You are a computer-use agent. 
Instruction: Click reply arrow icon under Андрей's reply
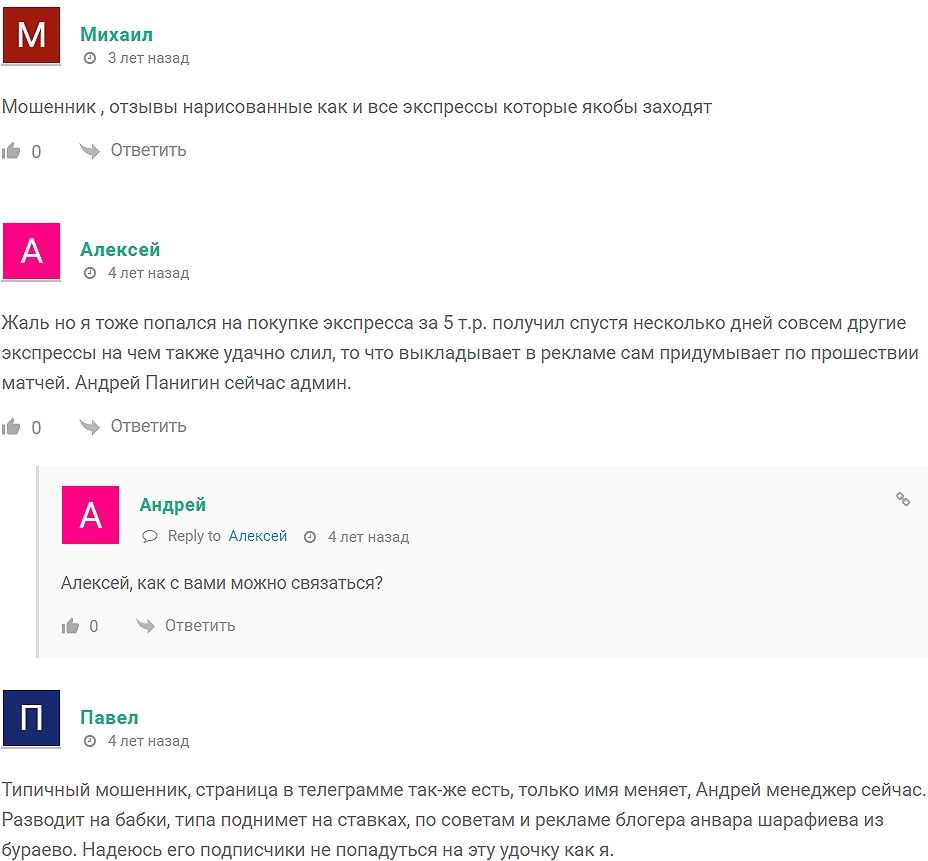point(146,626)
